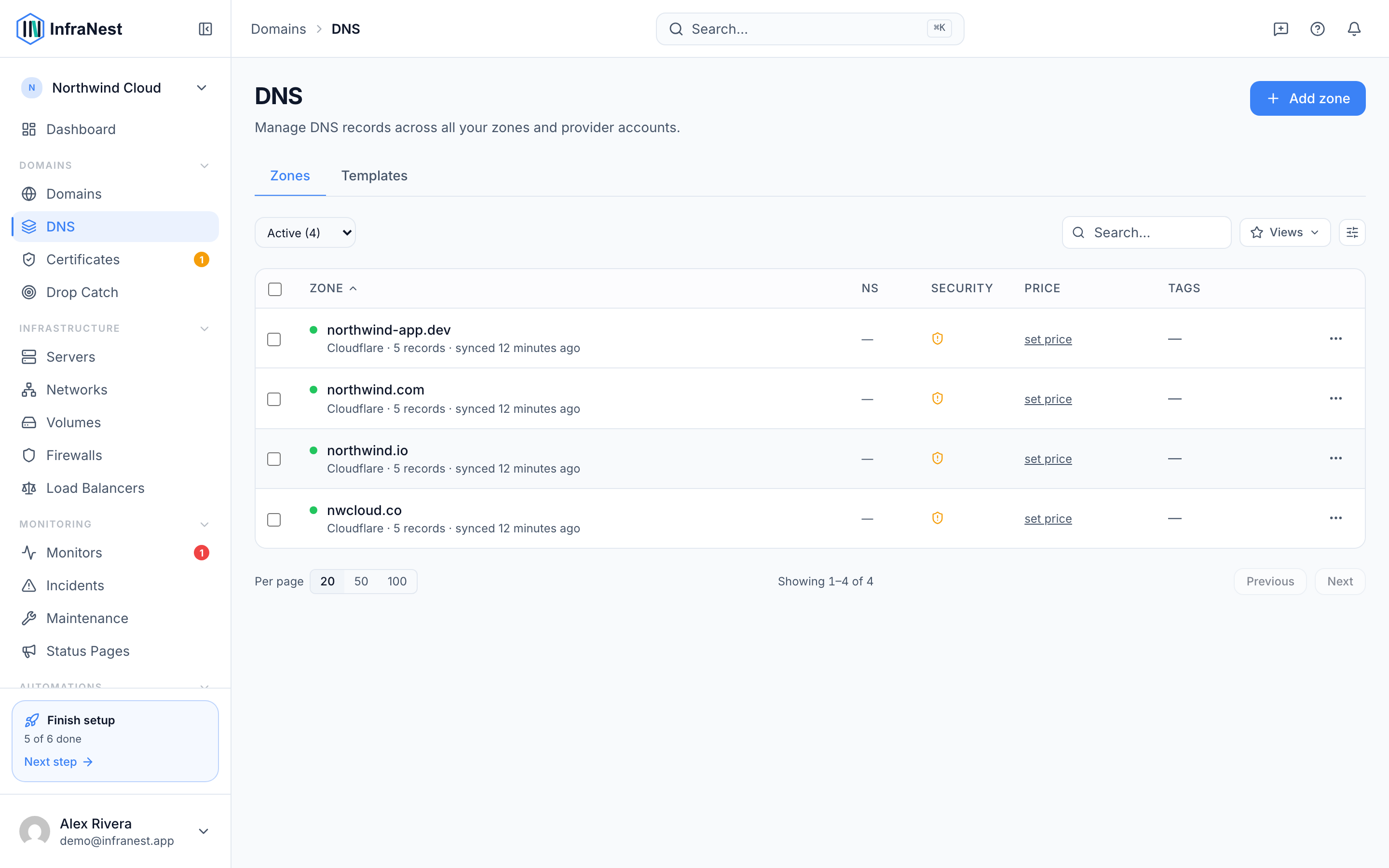Viewport: 1389px width, 868px height.
Task: Open the Northwind Cloud workspace switcher
Action: pyautogui.click(x=115, y=88)
